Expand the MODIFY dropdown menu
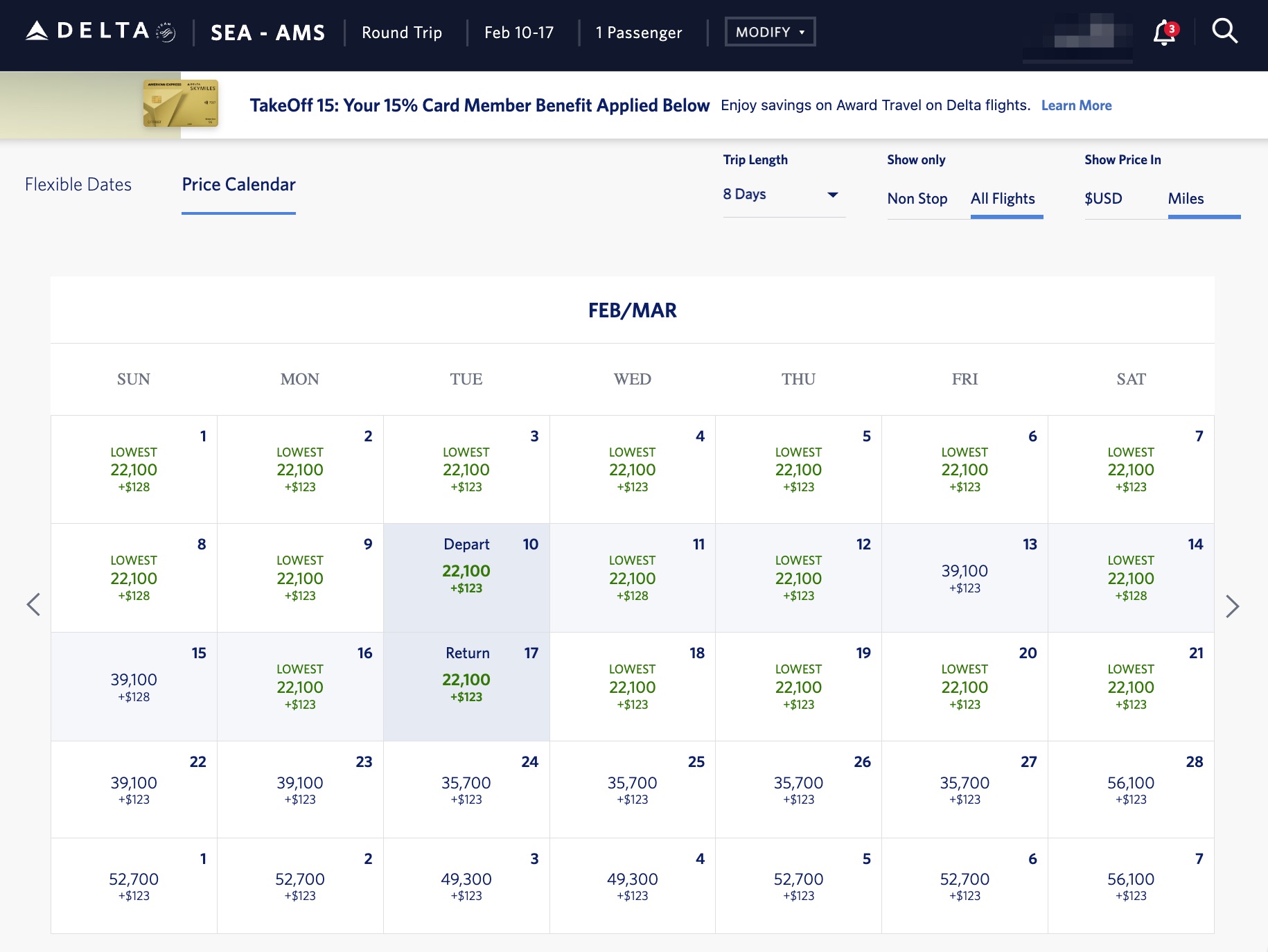The image size is (1268, 952). coord(769,31)
